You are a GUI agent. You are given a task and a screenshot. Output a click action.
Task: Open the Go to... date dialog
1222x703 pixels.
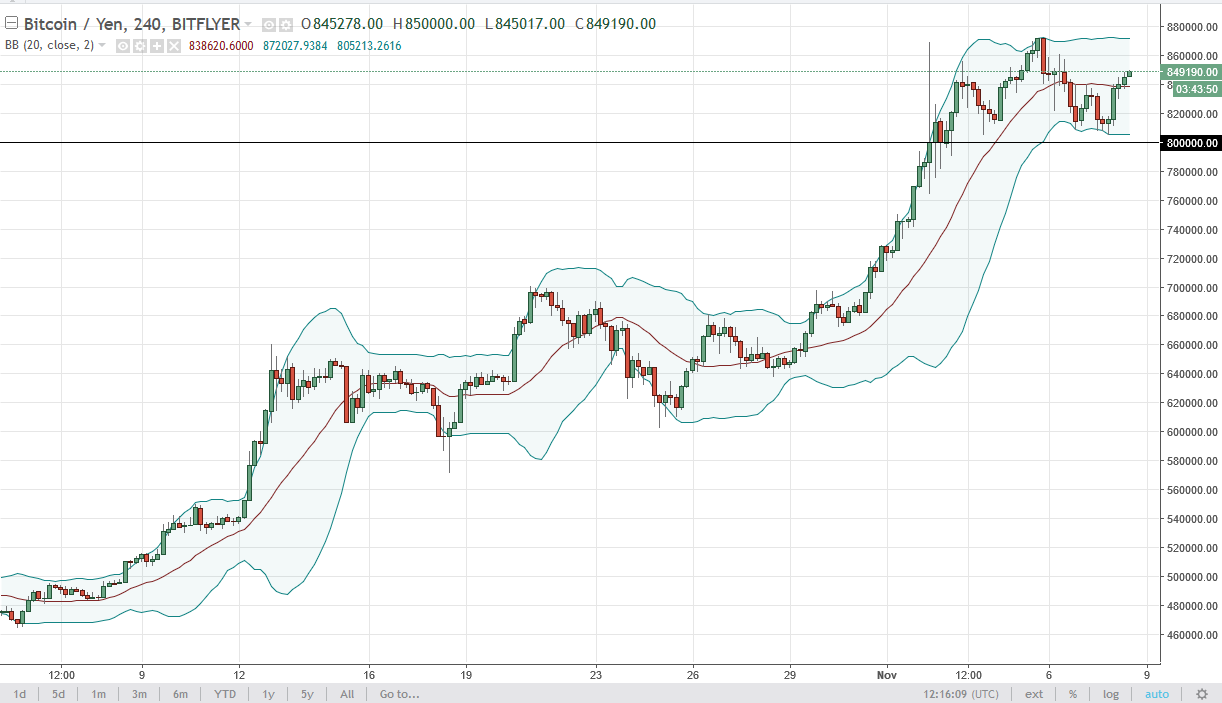click(399, 694)
